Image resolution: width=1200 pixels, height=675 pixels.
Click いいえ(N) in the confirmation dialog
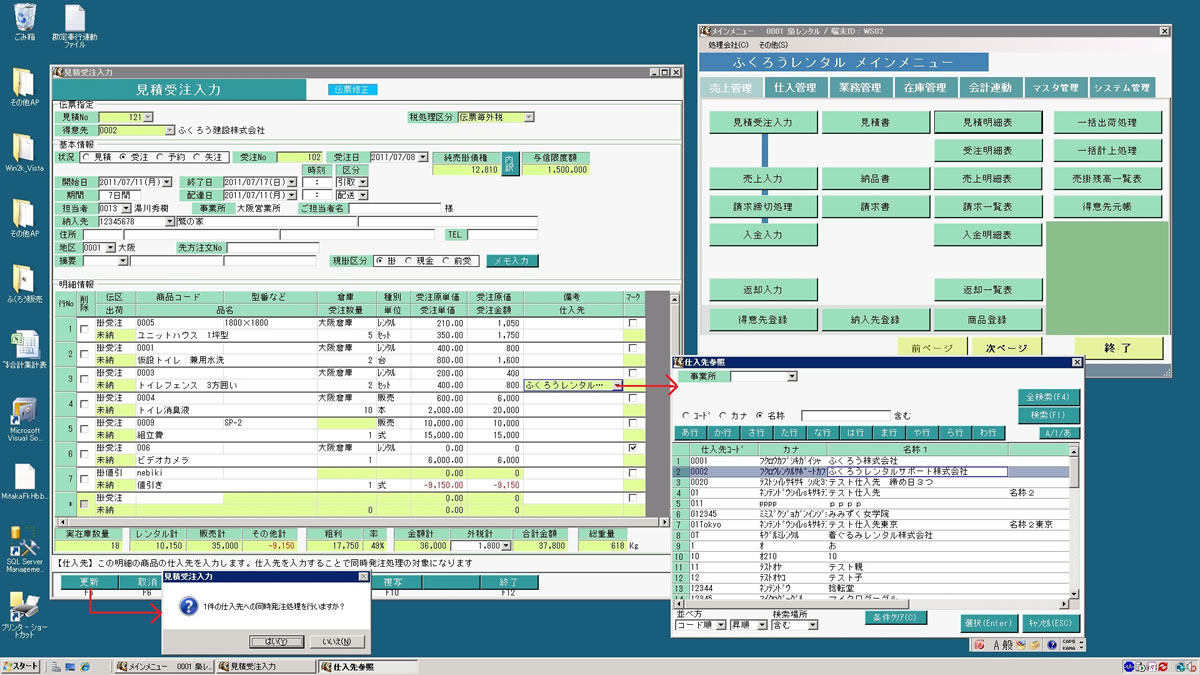click(335, 641)
